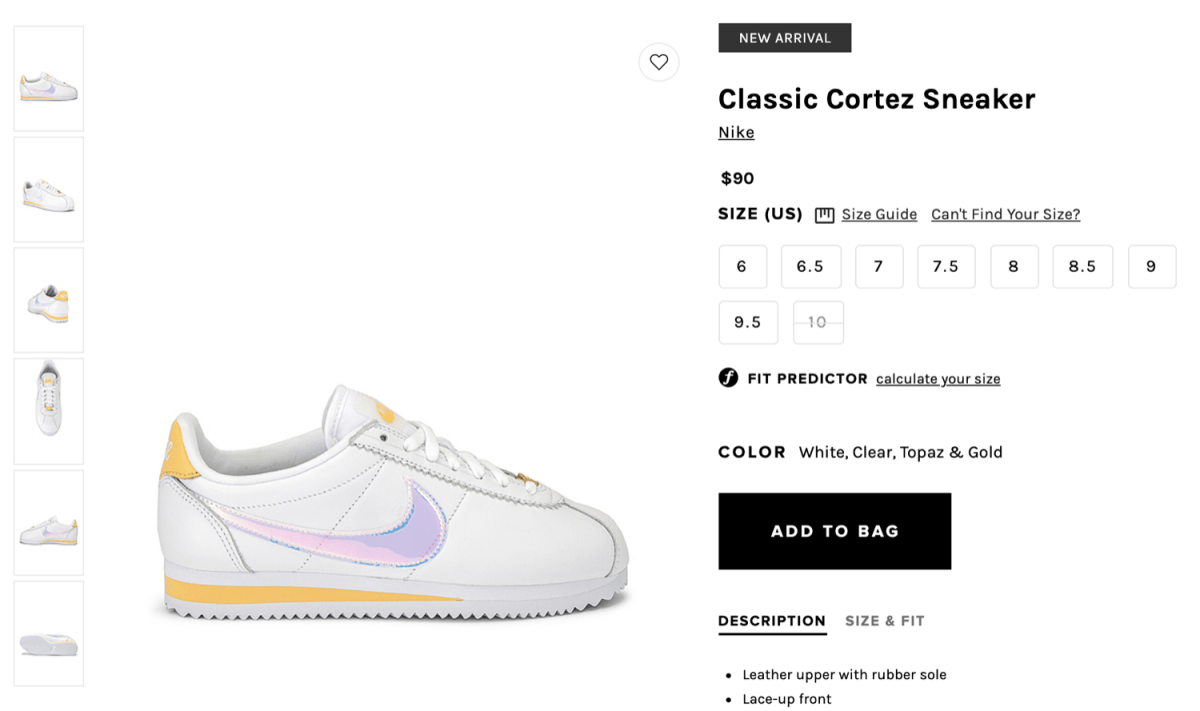Click calculate your size link
This screenshot has width=1200, height=711.
(938, 379)
